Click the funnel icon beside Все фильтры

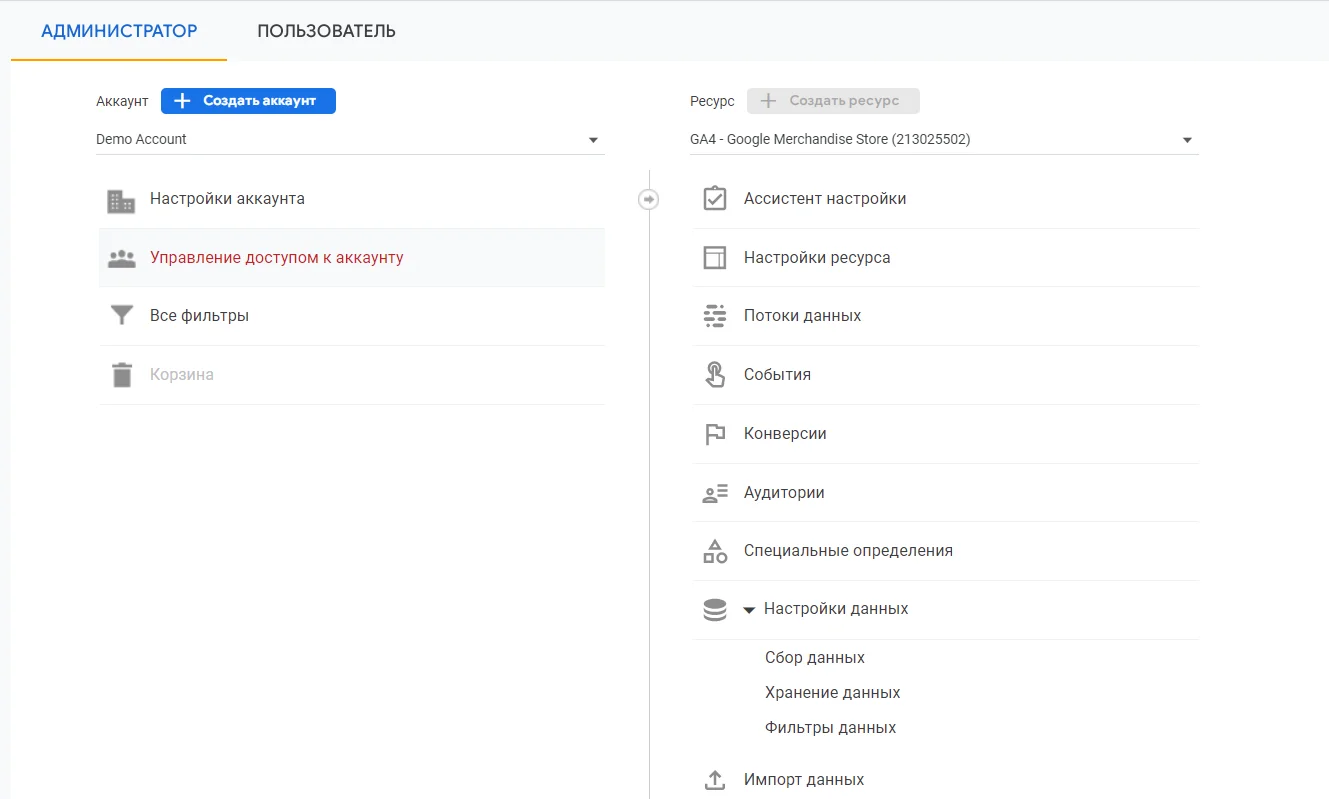pyautogui.click(x=121, y=316)
